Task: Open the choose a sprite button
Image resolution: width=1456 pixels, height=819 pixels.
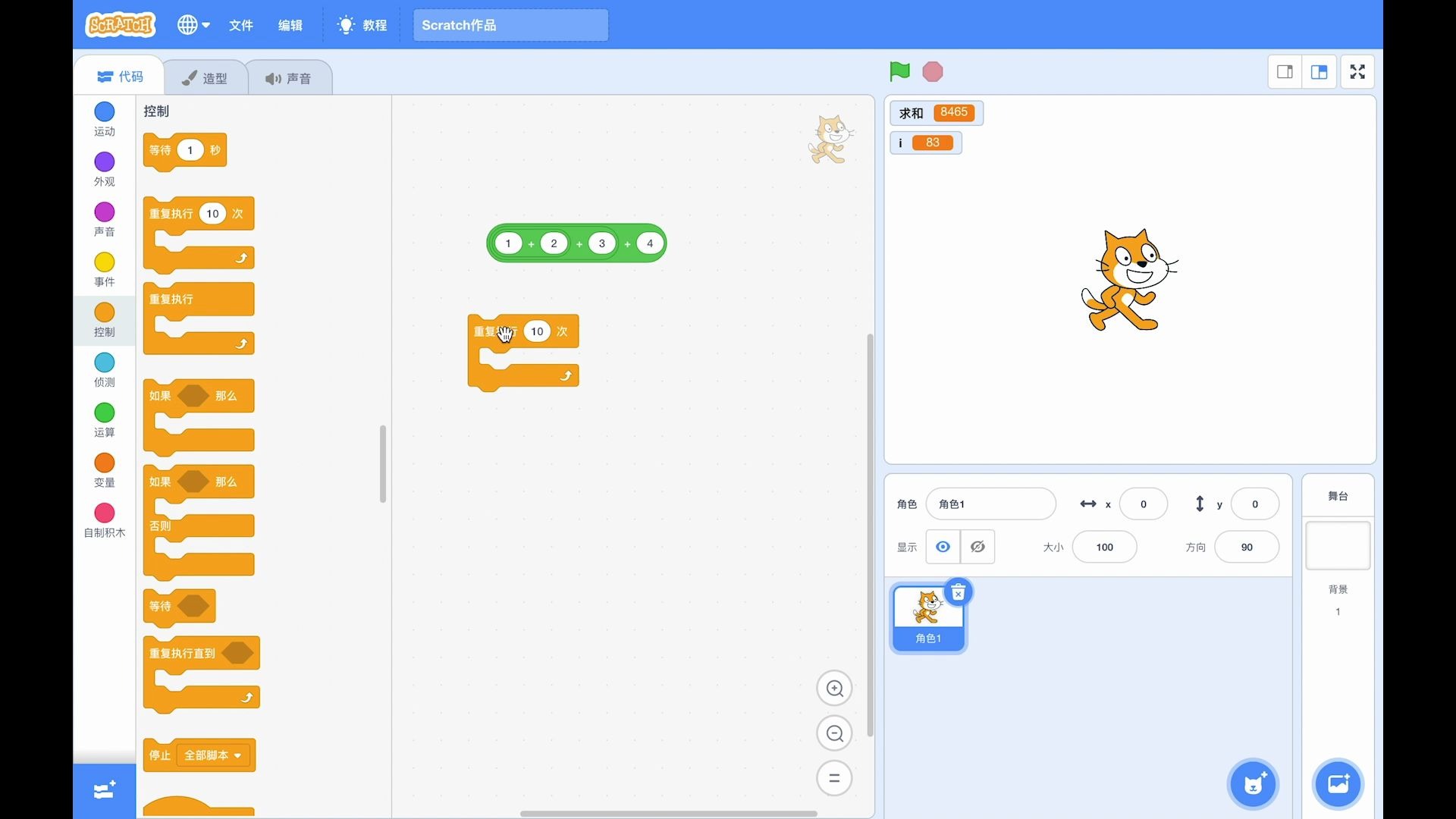Action: tap(1254, 783)
